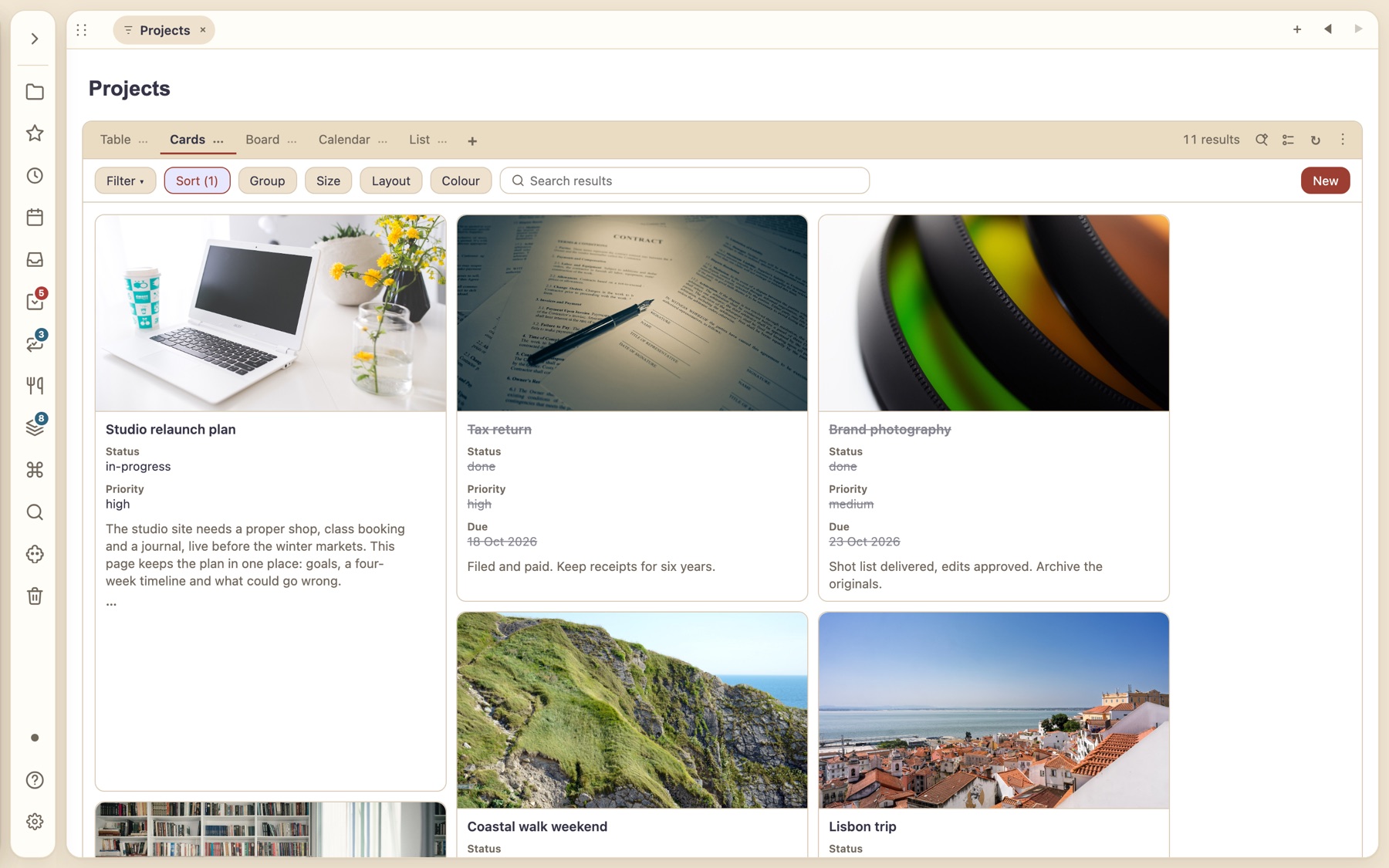Open the settings gear icon
1389x868 pixels.
35,822
